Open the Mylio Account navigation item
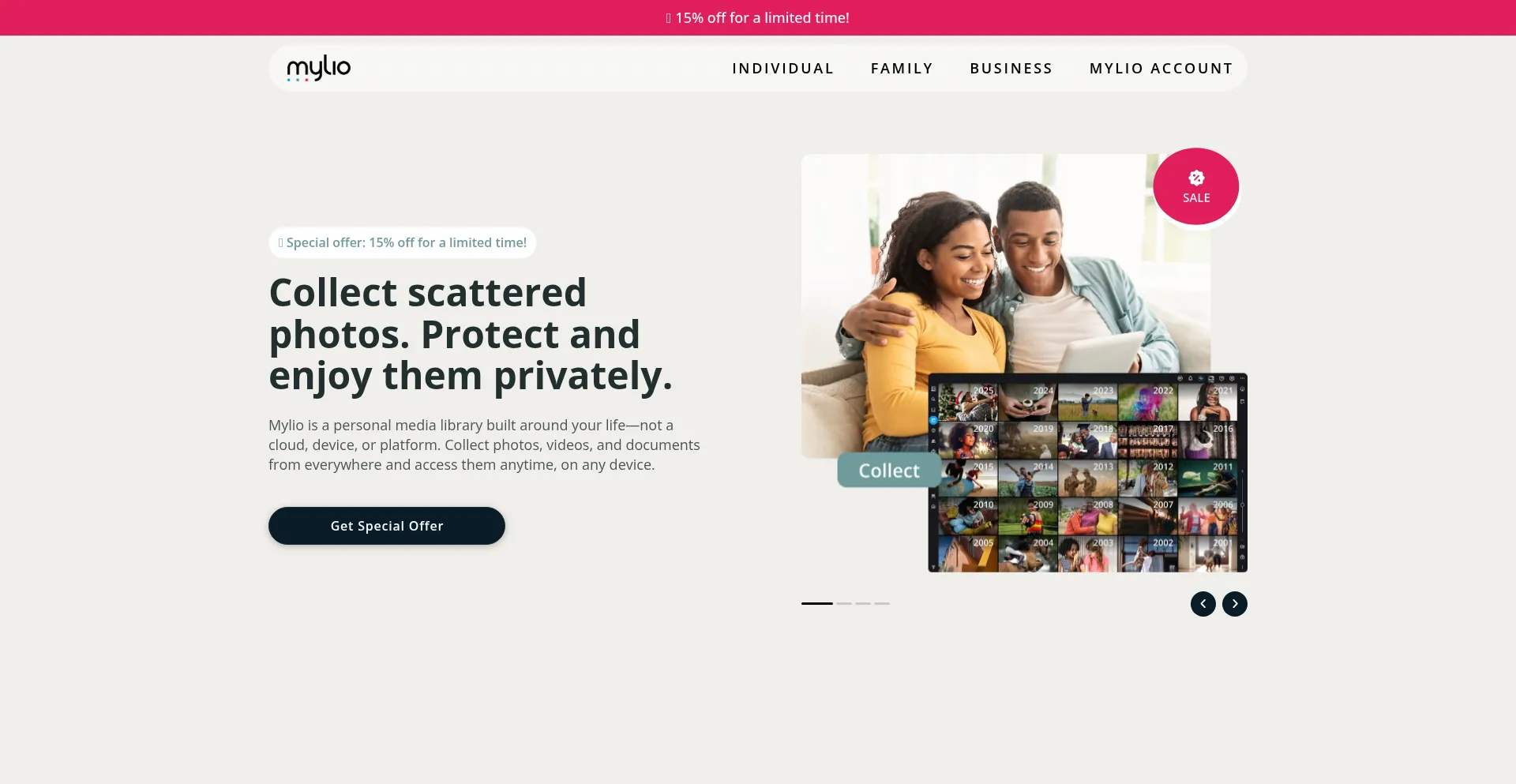1516x784 pixels. coord(1161,69)
